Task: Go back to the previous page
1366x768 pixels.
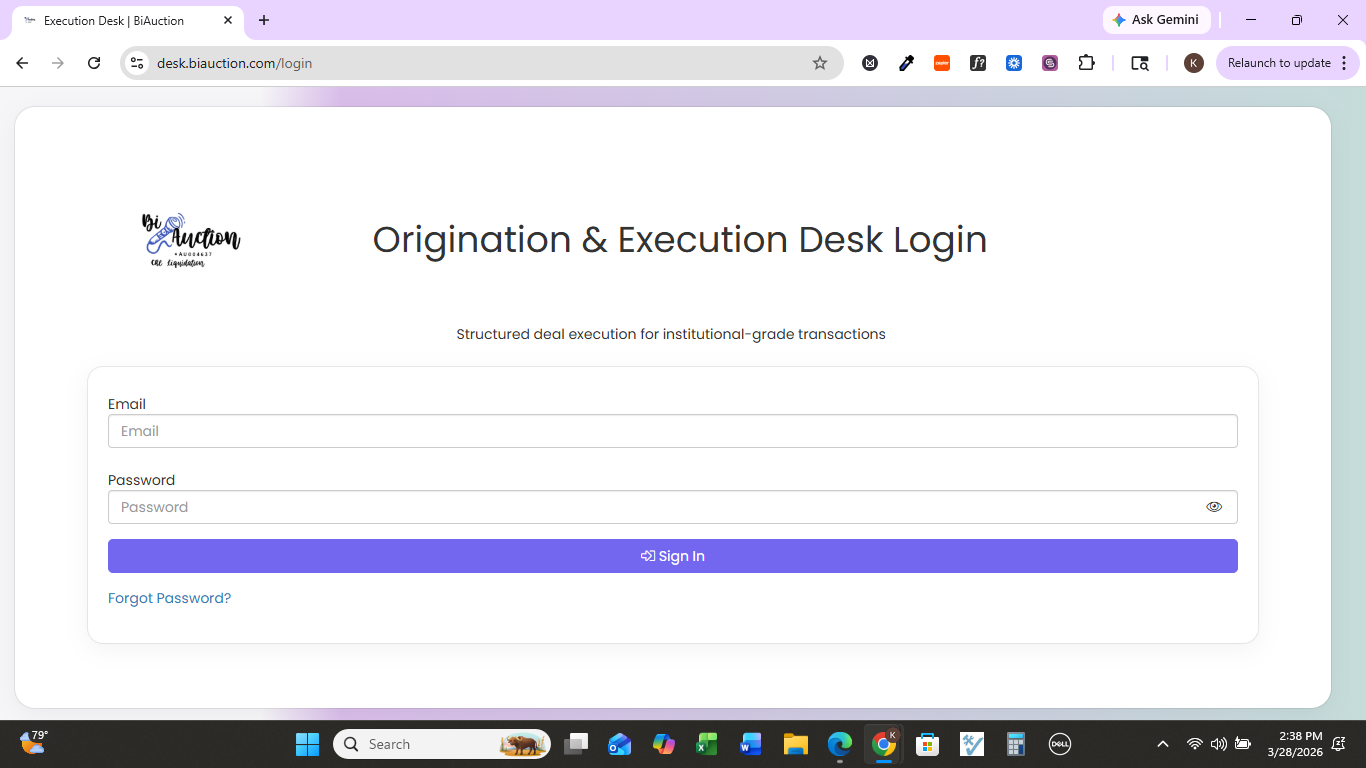Action: pos(22,63)
